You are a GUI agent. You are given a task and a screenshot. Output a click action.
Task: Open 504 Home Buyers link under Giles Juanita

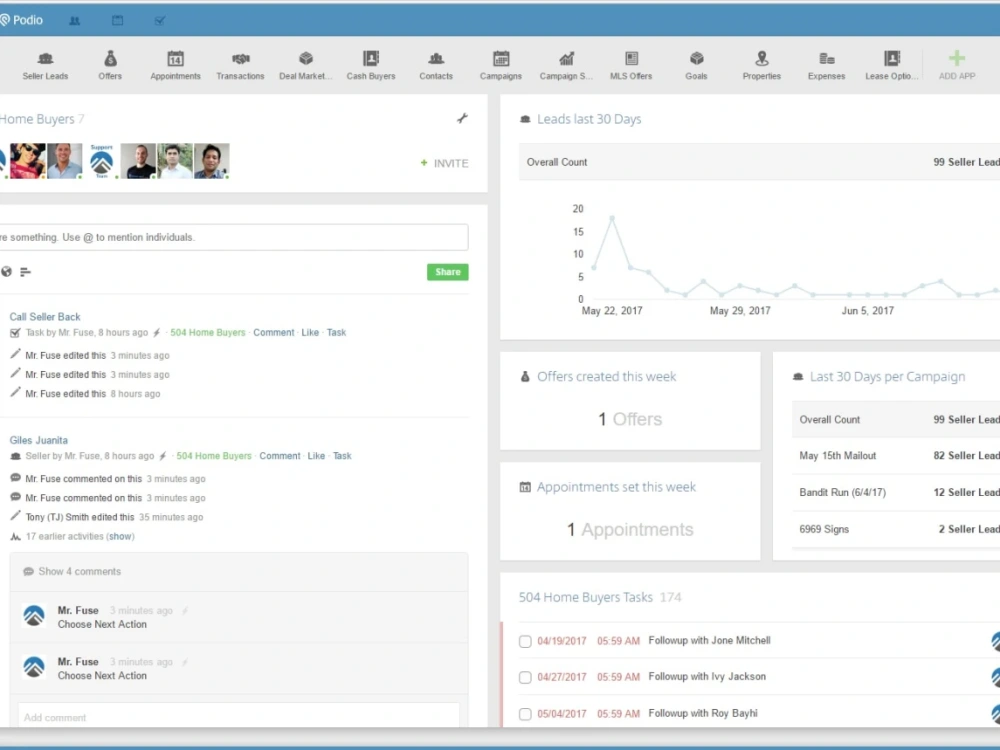pyautogui.click(x=214, y=456)
